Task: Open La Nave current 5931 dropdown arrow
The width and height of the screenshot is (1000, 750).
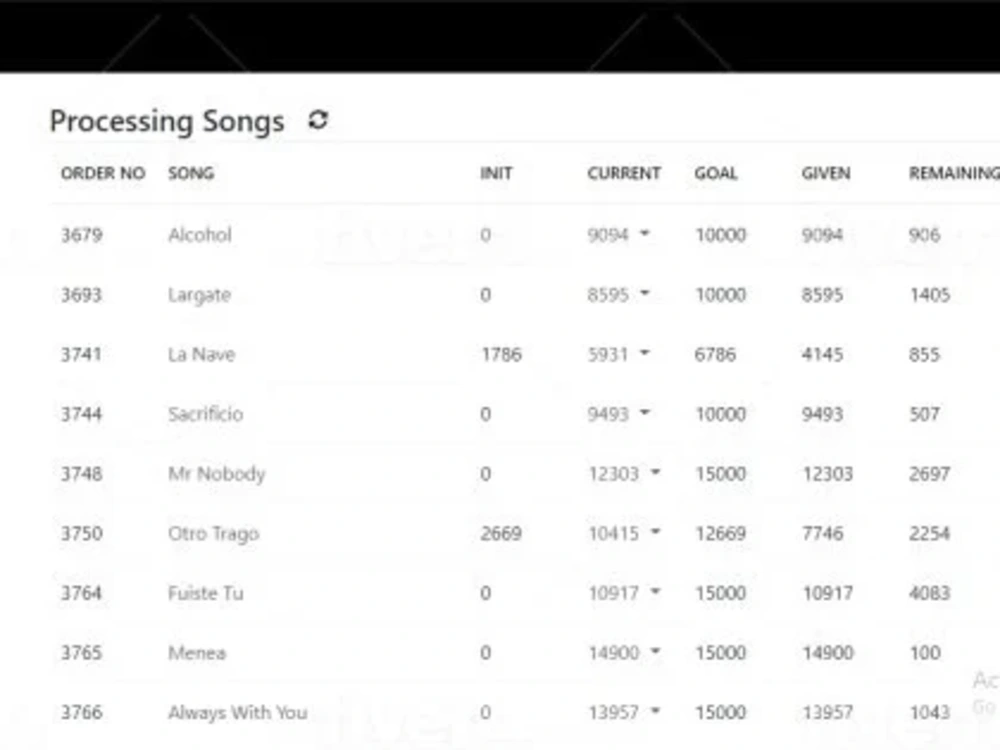Action: [x=645, y=353]
